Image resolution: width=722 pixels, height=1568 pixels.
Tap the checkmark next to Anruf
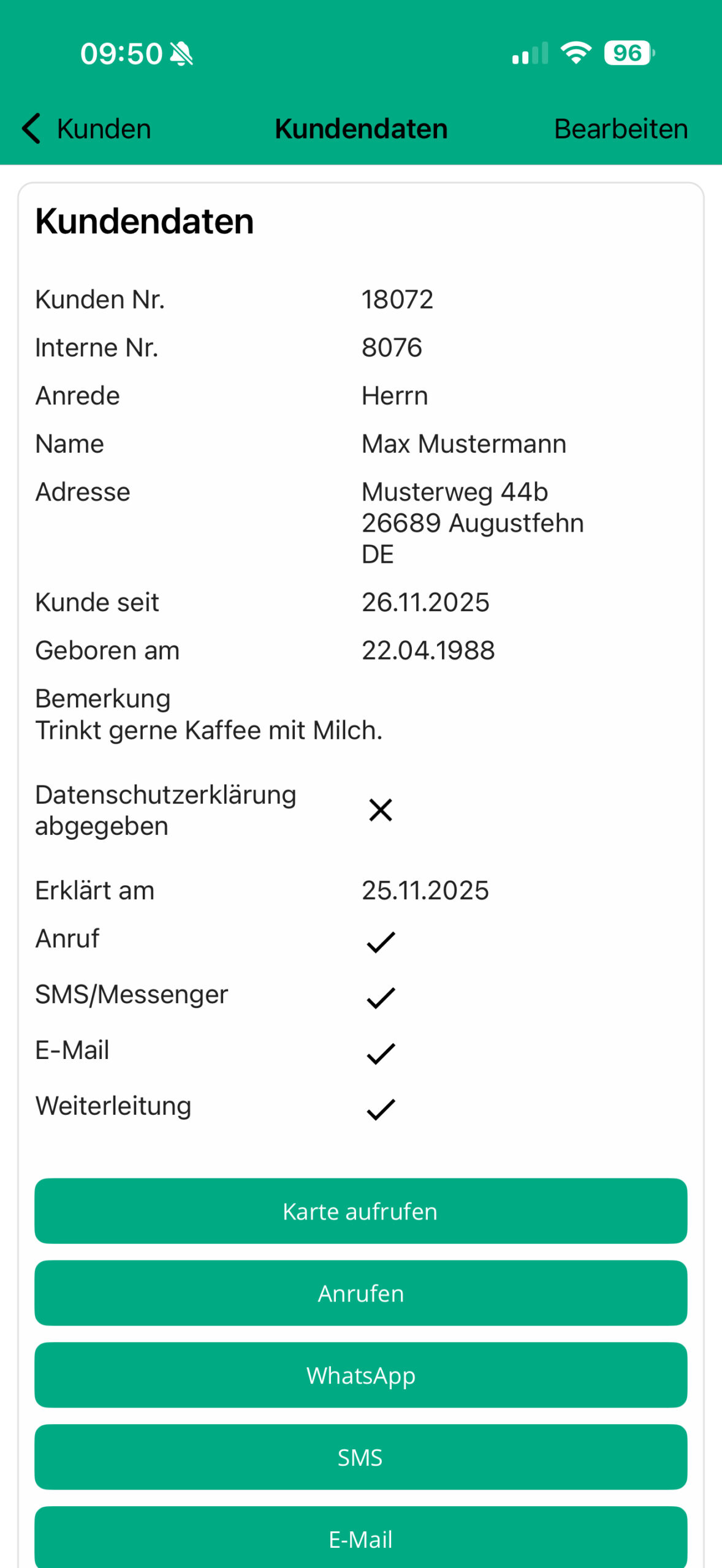pos(381,942)
